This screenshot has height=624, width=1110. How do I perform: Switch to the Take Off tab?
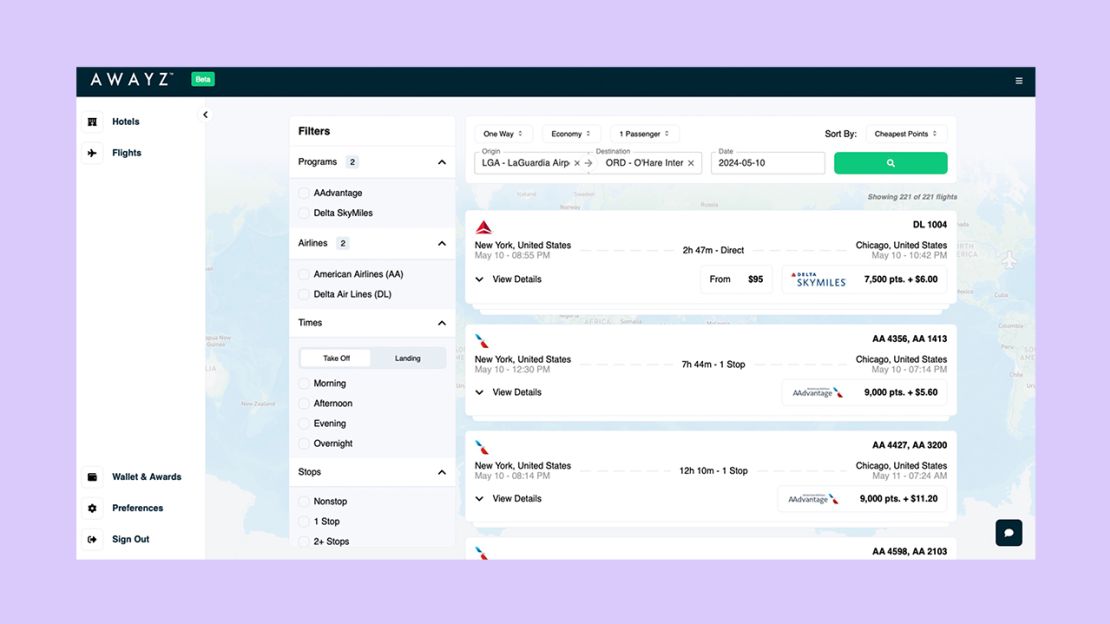click(336, 358)
